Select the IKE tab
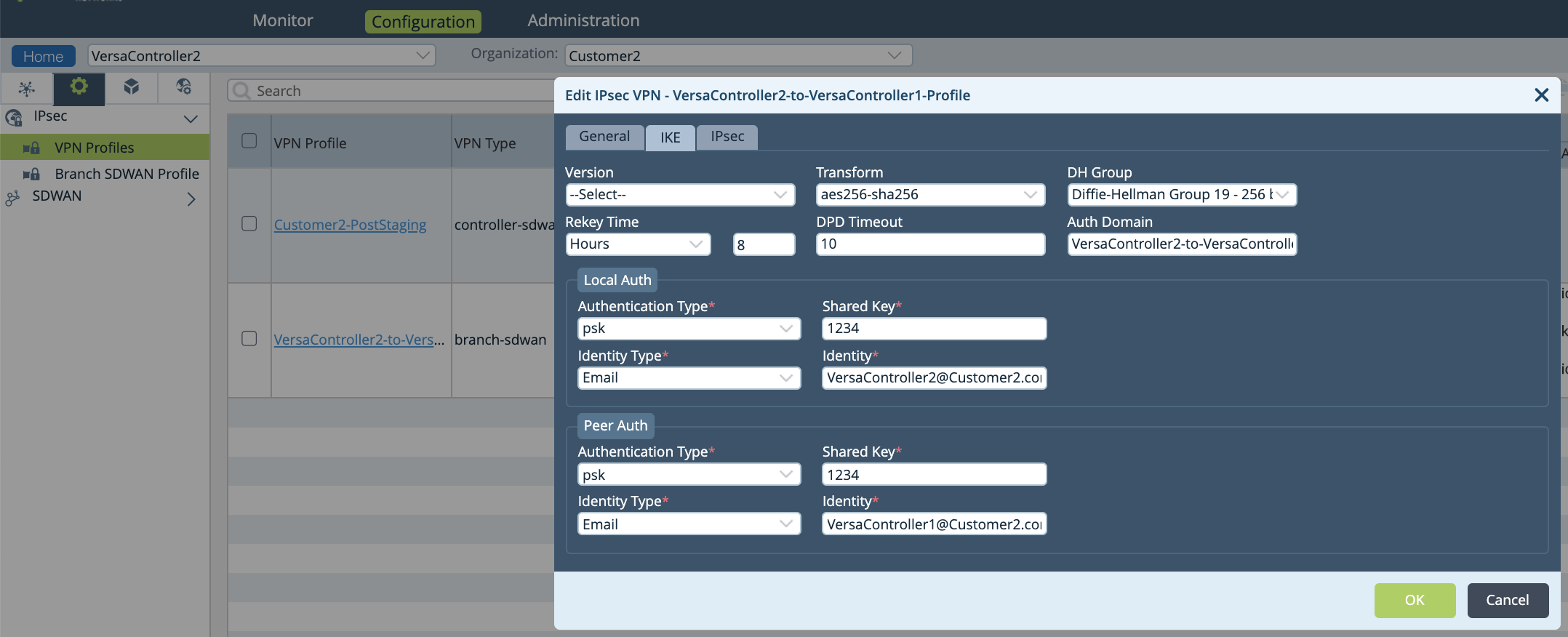The image size is (1568, 637). tap(671, 138)
